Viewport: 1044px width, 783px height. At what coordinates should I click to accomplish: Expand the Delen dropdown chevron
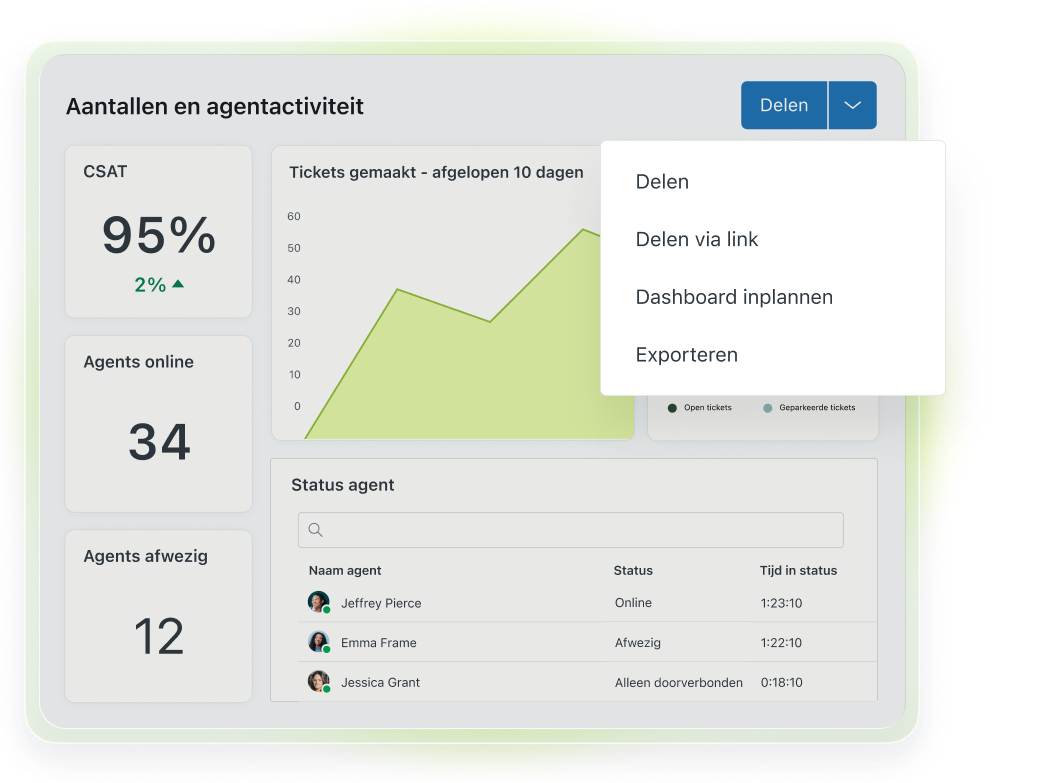852,105
